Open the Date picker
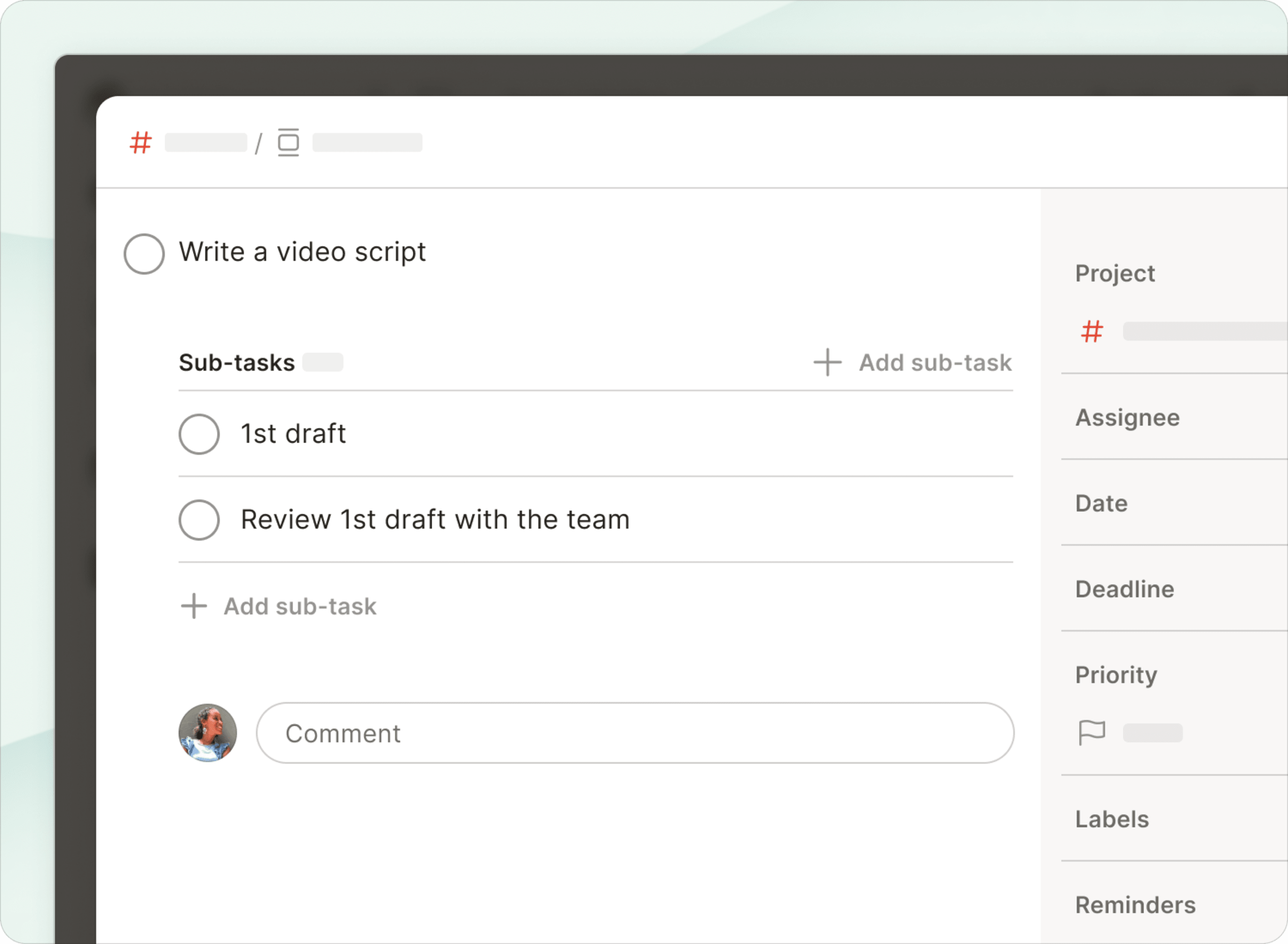This screenshot has width=1288, height=944. tap(1100, 503)
